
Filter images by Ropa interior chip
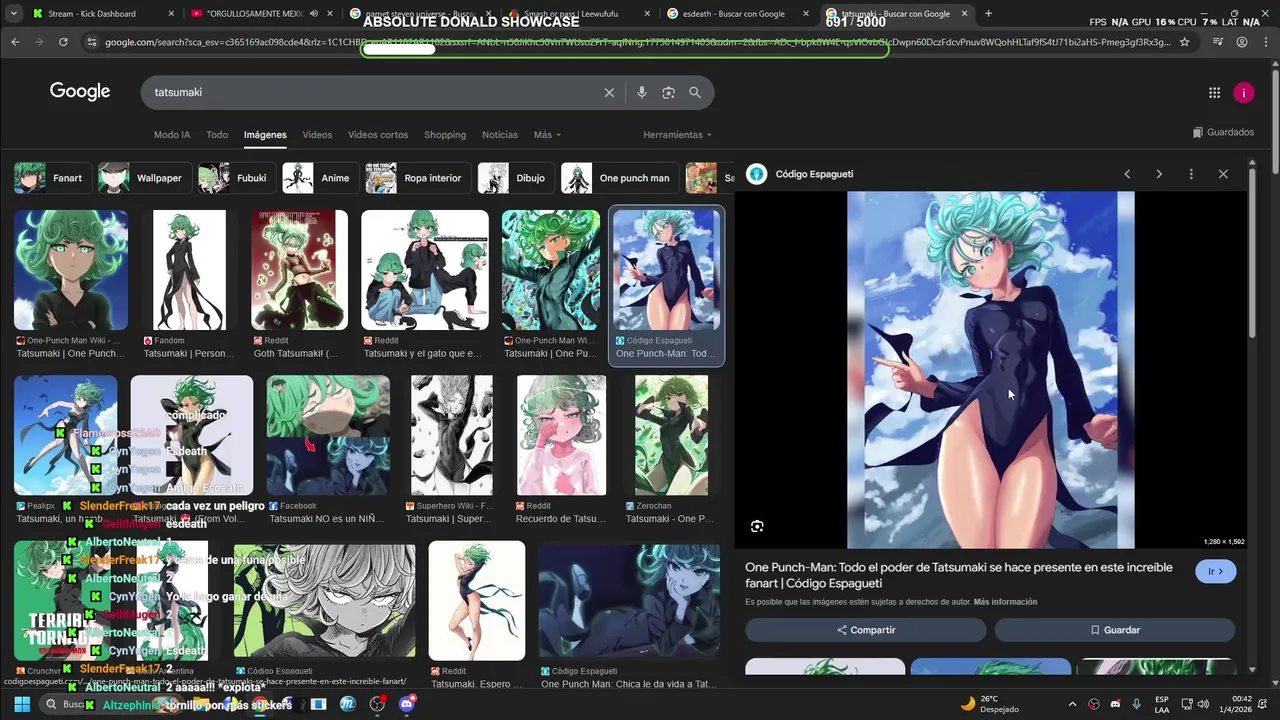(419, 178)
